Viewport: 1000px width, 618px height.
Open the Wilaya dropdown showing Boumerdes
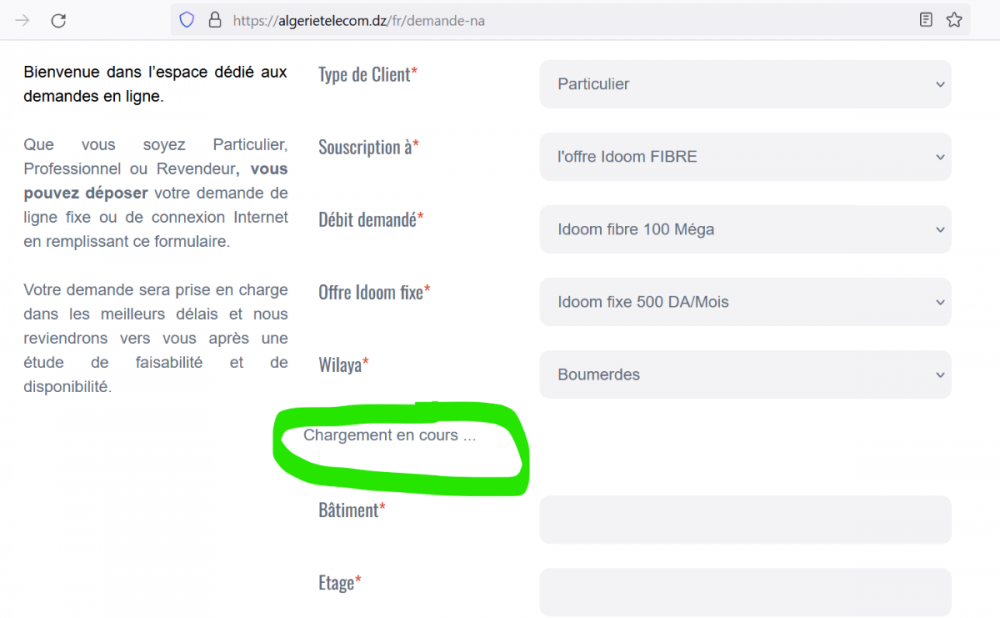click(x=745, y=374)
